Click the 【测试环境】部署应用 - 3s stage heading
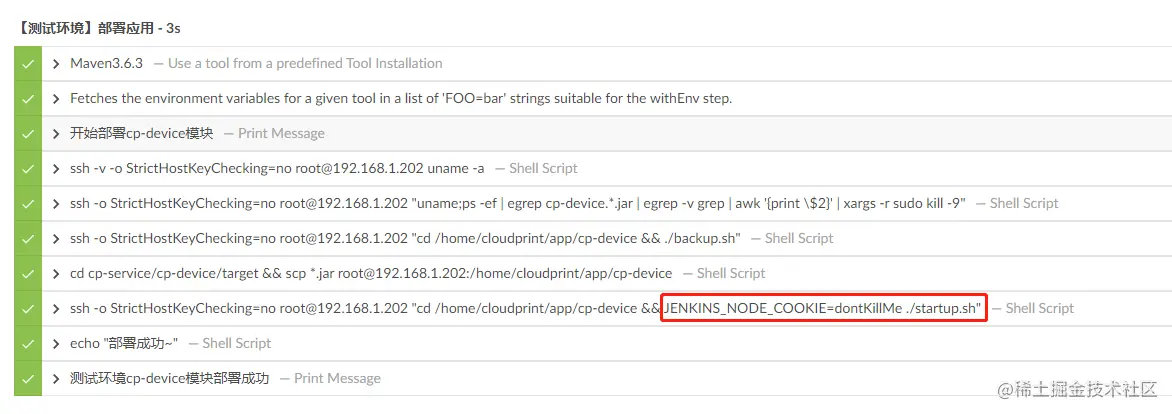The width and height of the screenshot is (1172, 414). [x=98, y=29]
